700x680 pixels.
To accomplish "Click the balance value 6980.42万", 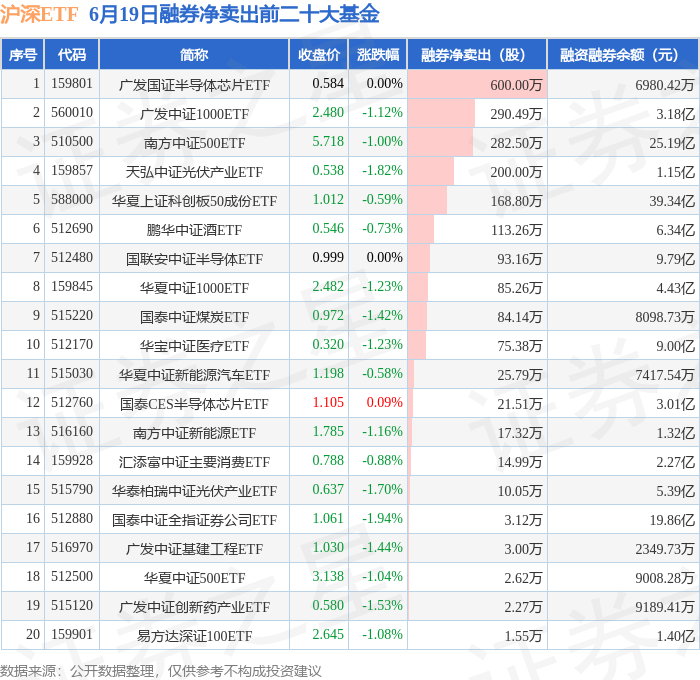I will (x=665, y=85).
